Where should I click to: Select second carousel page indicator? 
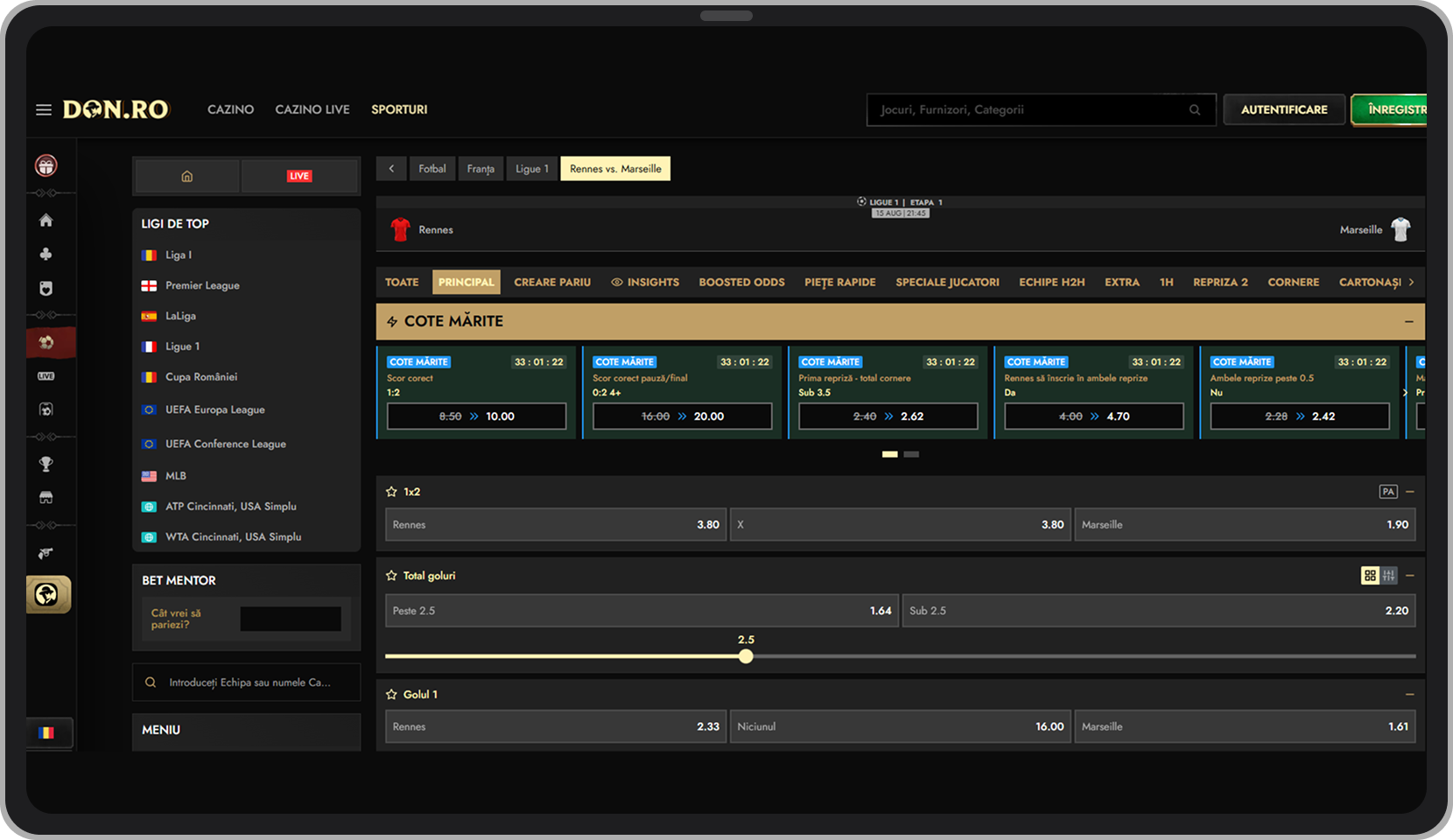[x=911, y=454]
